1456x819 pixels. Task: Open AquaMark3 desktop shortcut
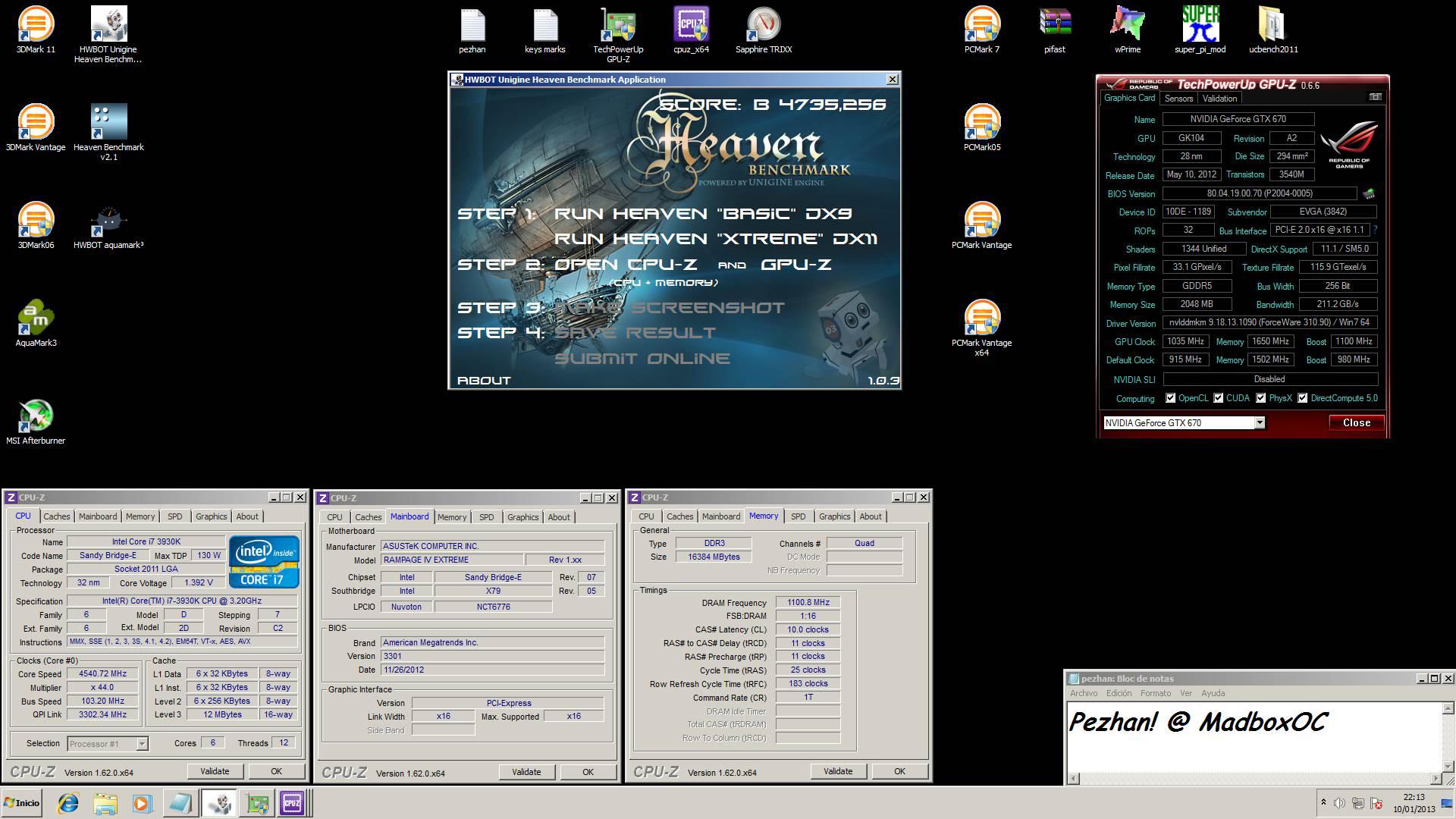click(x=36, y=323)
